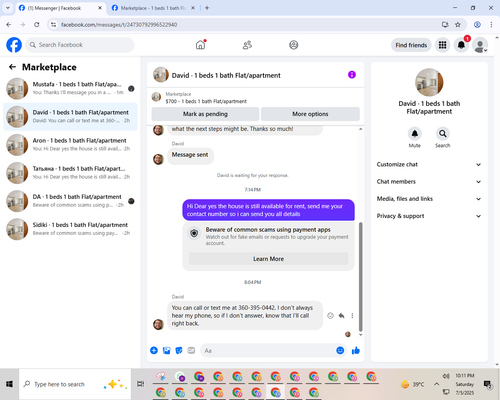This screenshot has width=500, height=400.
Task: Attach a photo file to the message
Action: (166, 350)
